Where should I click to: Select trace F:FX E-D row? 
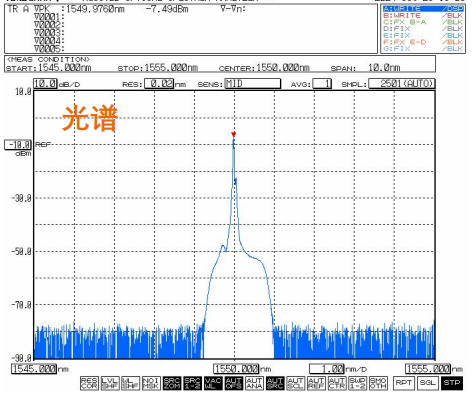coord(423,42)
